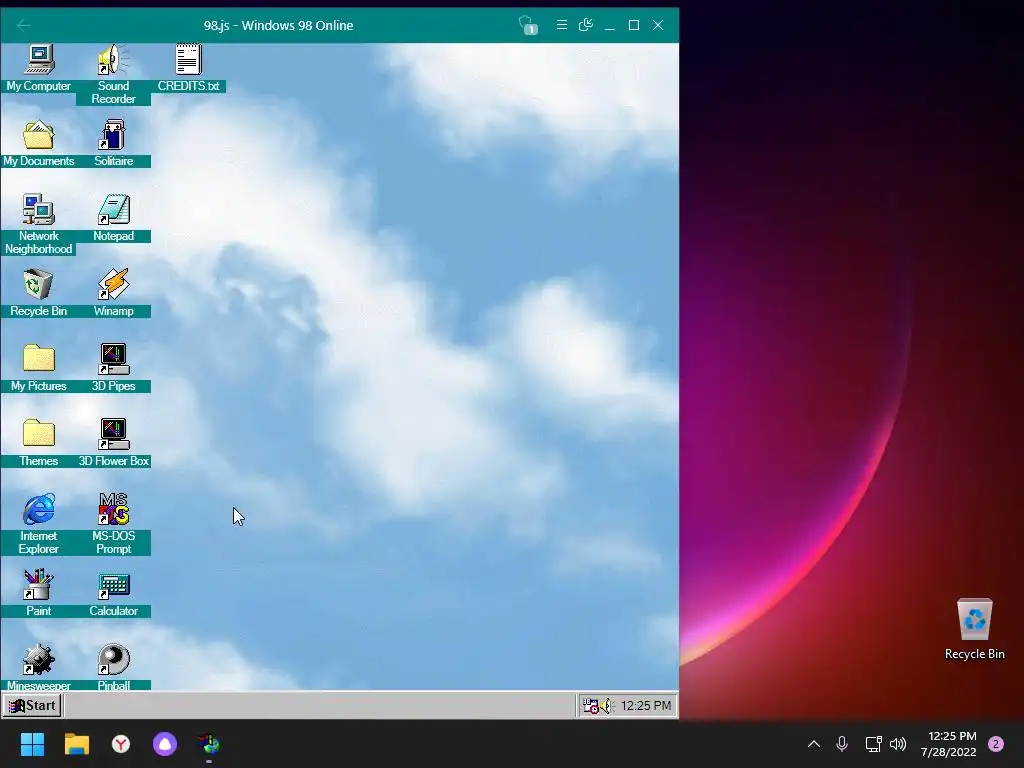Image resolution: width=1024 pixels, height=768 pixels.
Task: Select the Windows 11 Recycle Bin
Action: (x=974, y=629)
